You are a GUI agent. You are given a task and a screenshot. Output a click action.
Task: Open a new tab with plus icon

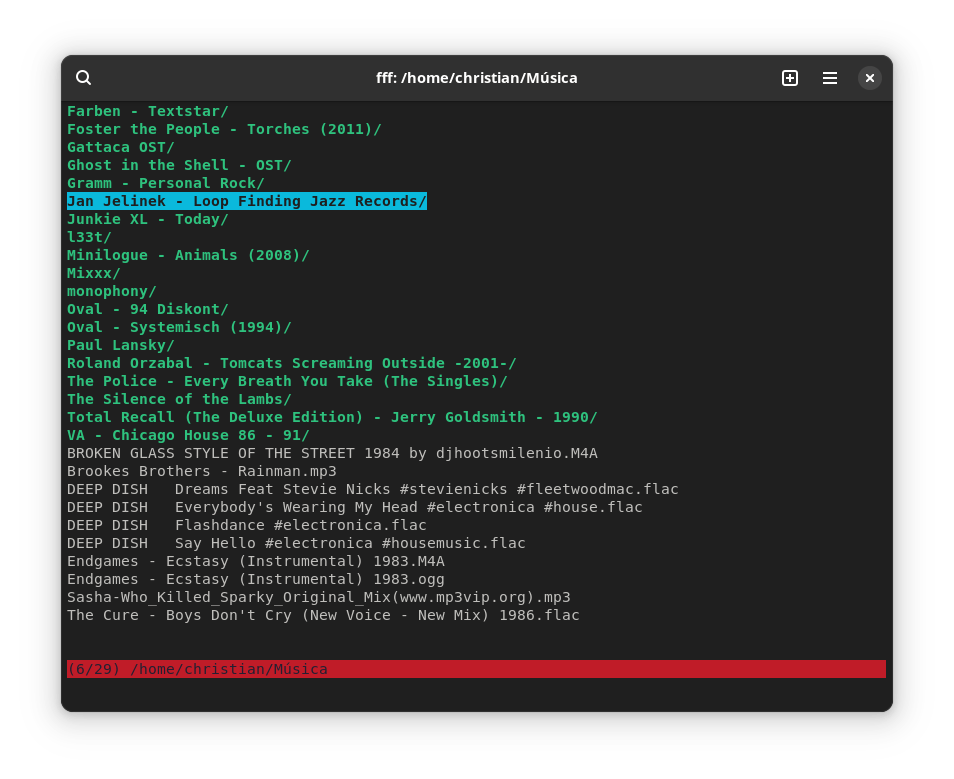point(790,78)
